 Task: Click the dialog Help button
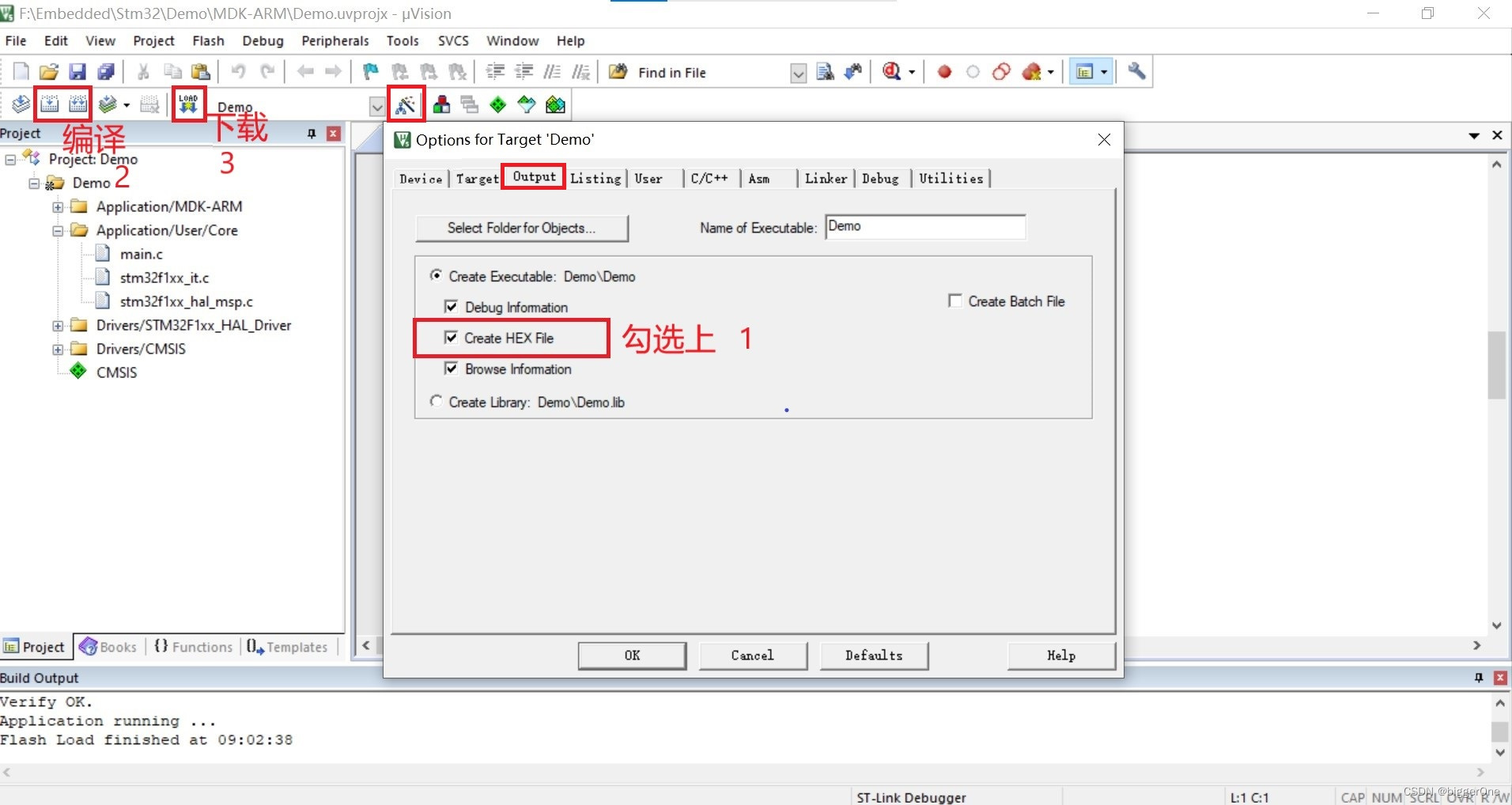[x=1061, y=656]
